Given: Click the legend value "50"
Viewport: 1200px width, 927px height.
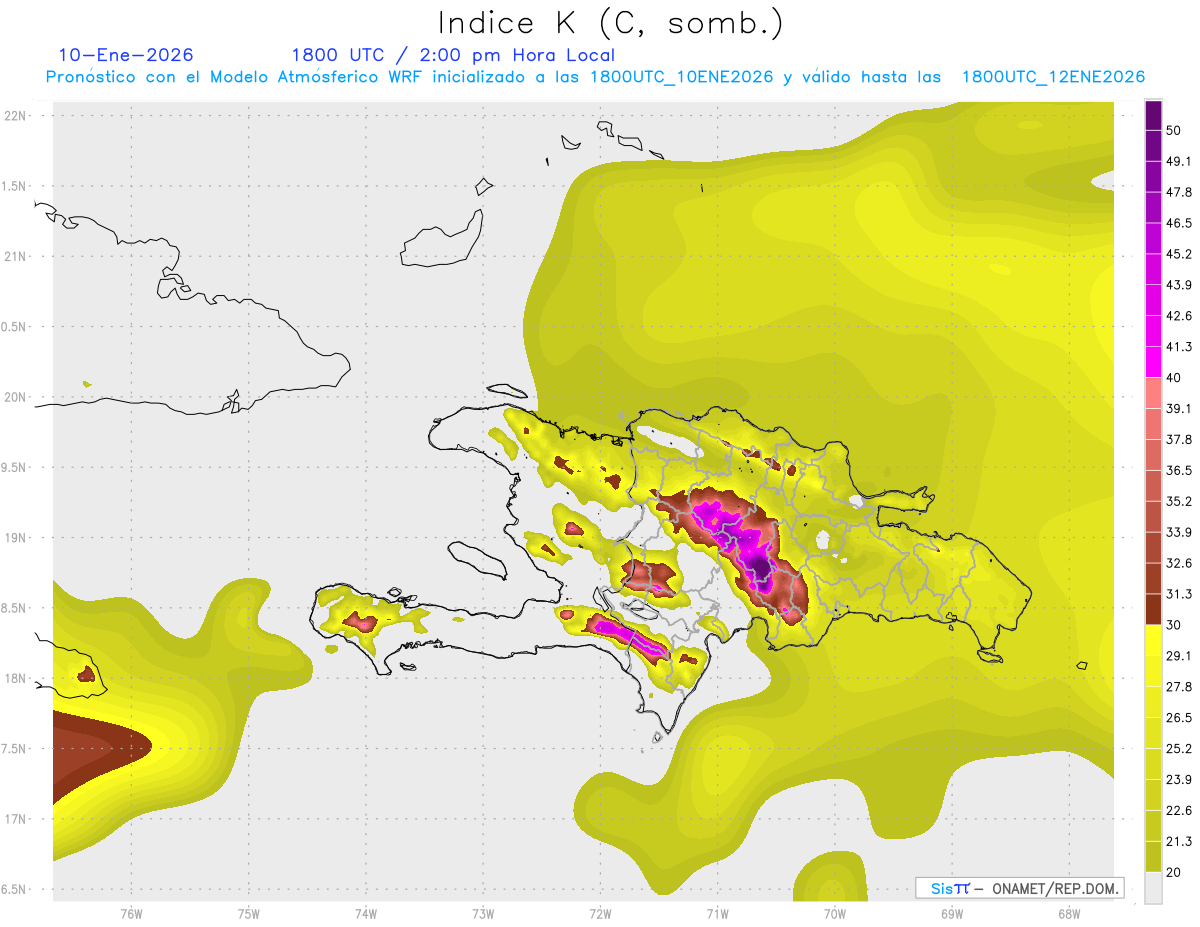Looking at the screenshot, I should (x=1174, y=131).
